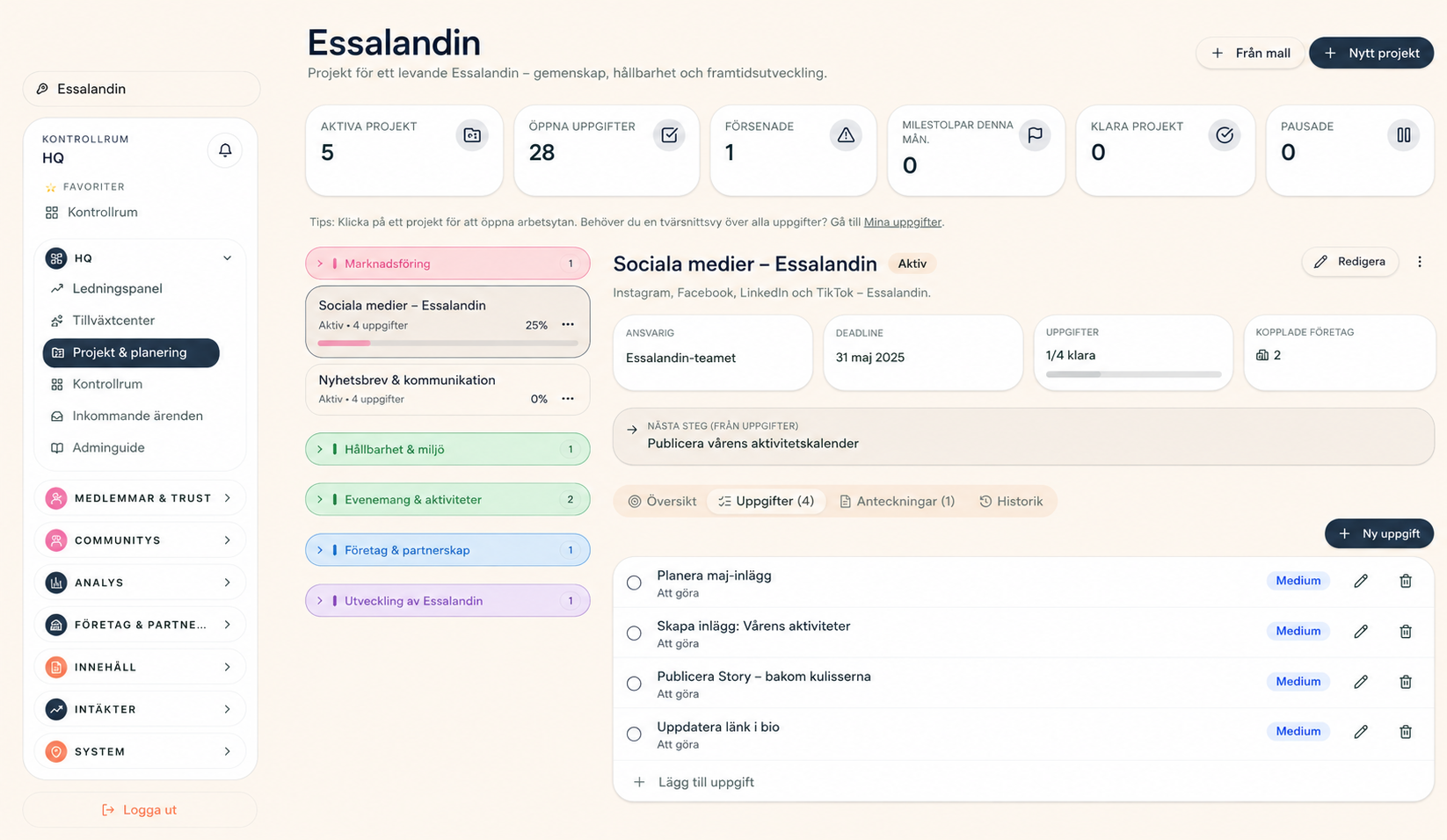Open the three-dot menu beside Redigera

point(1420,262)
